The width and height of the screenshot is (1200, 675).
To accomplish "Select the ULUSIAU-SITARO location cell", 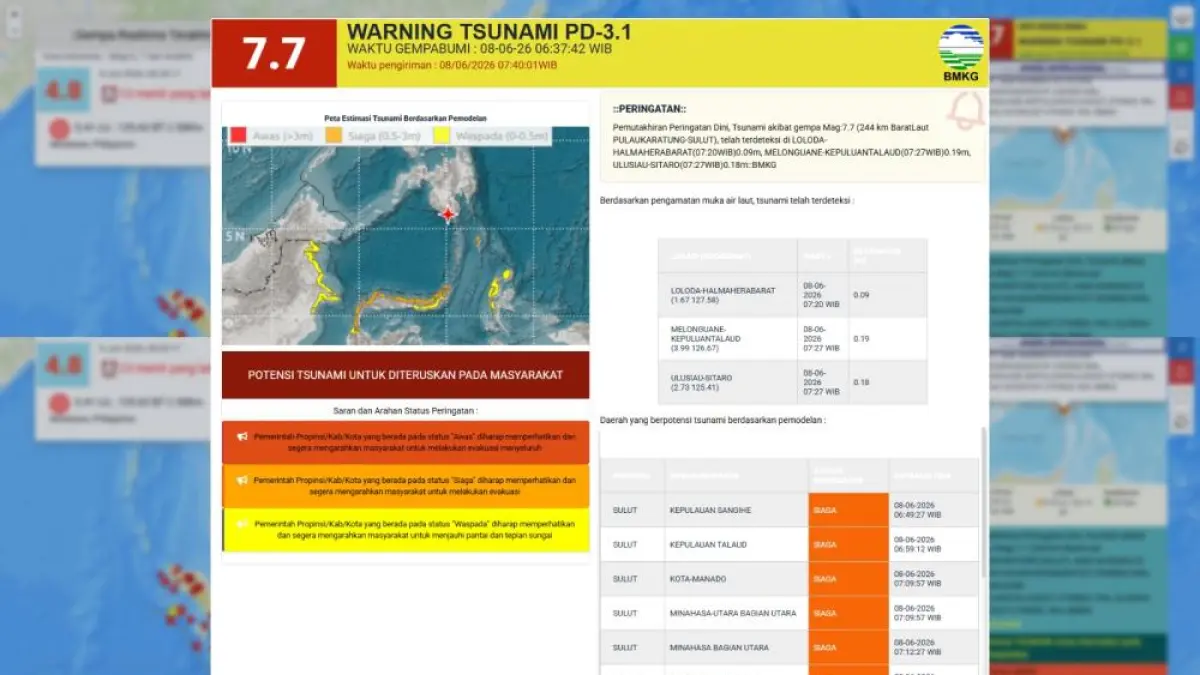I will pos(727,383).
